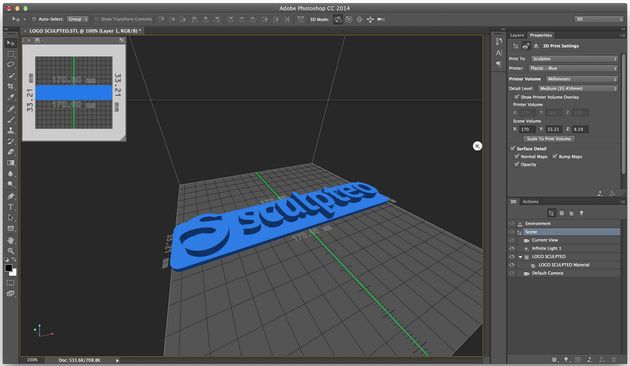Select the Crop tool

11,86
